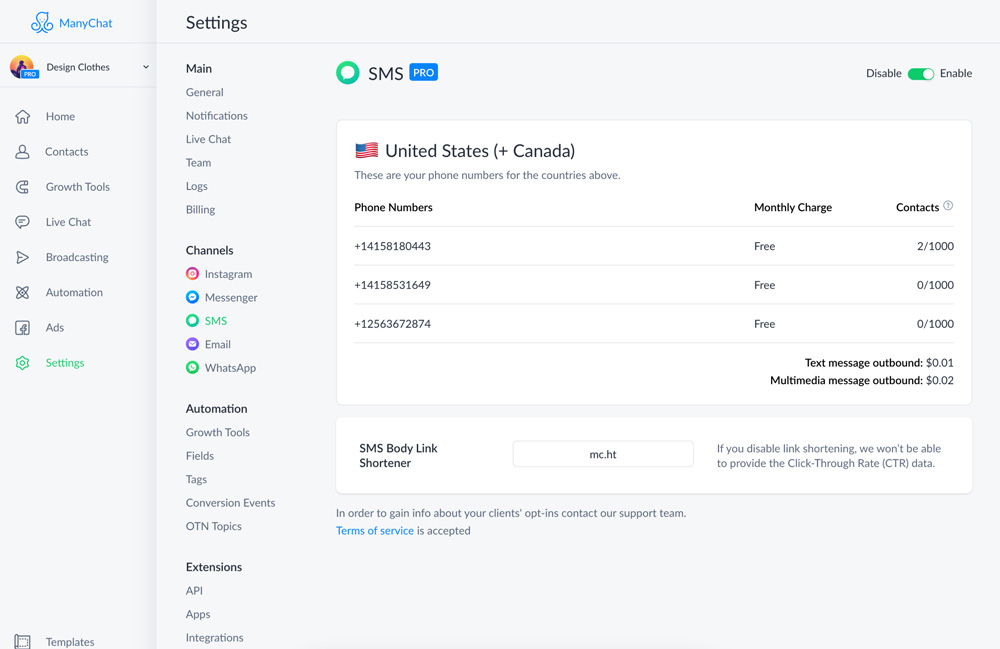Click the Templates icon in sidebar
This screenshot has height=649, width=1000.
coord(22,641)
